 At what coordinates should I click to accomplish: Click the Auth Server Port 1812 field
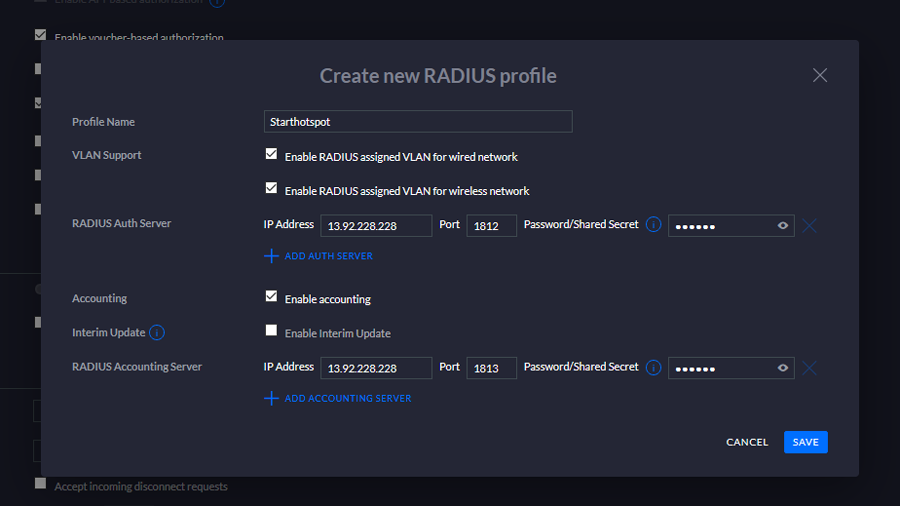(x=491, y=226)
